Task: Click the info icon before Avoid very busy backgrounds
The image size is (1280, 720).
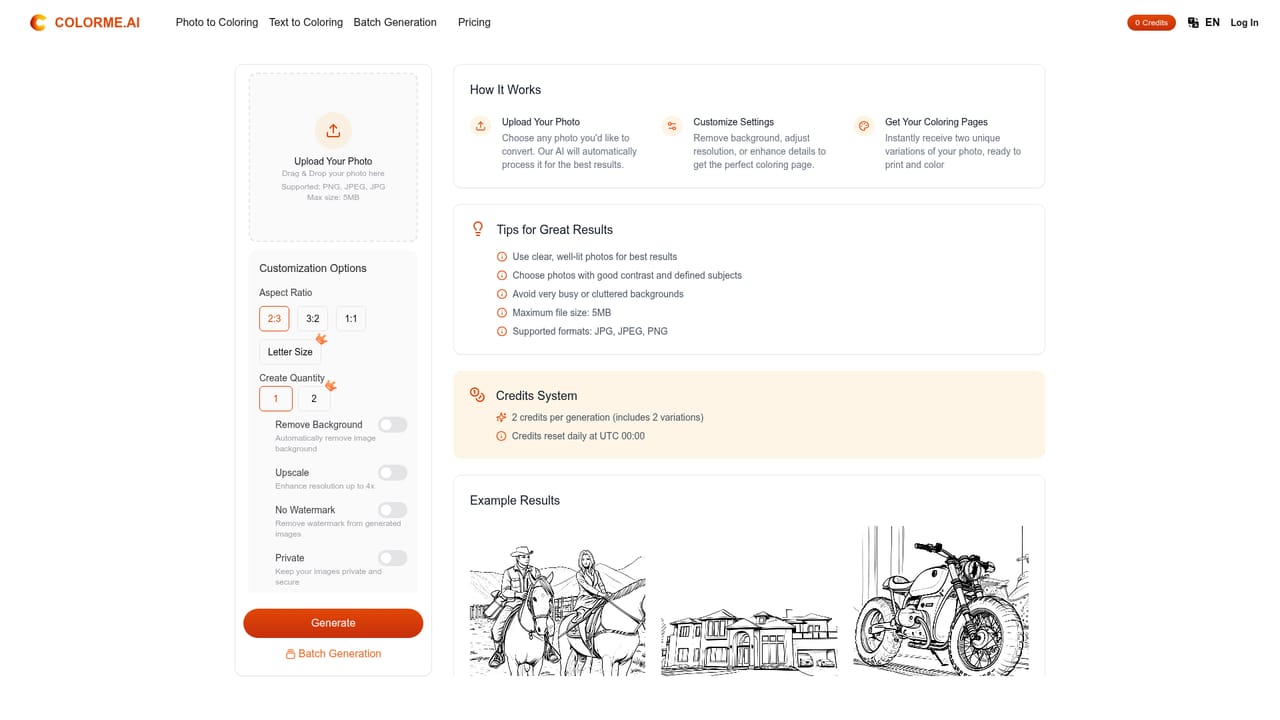Action: (503, 294)
